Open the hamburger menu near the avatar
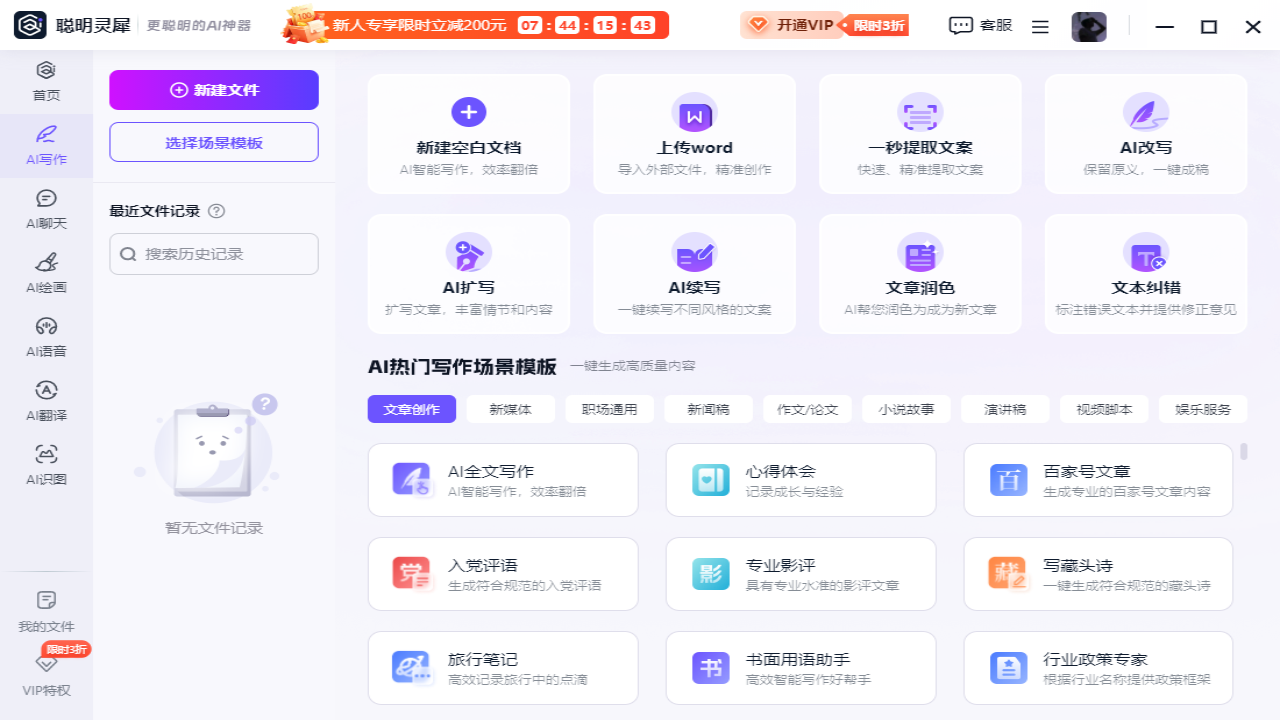 (1040, 26)
